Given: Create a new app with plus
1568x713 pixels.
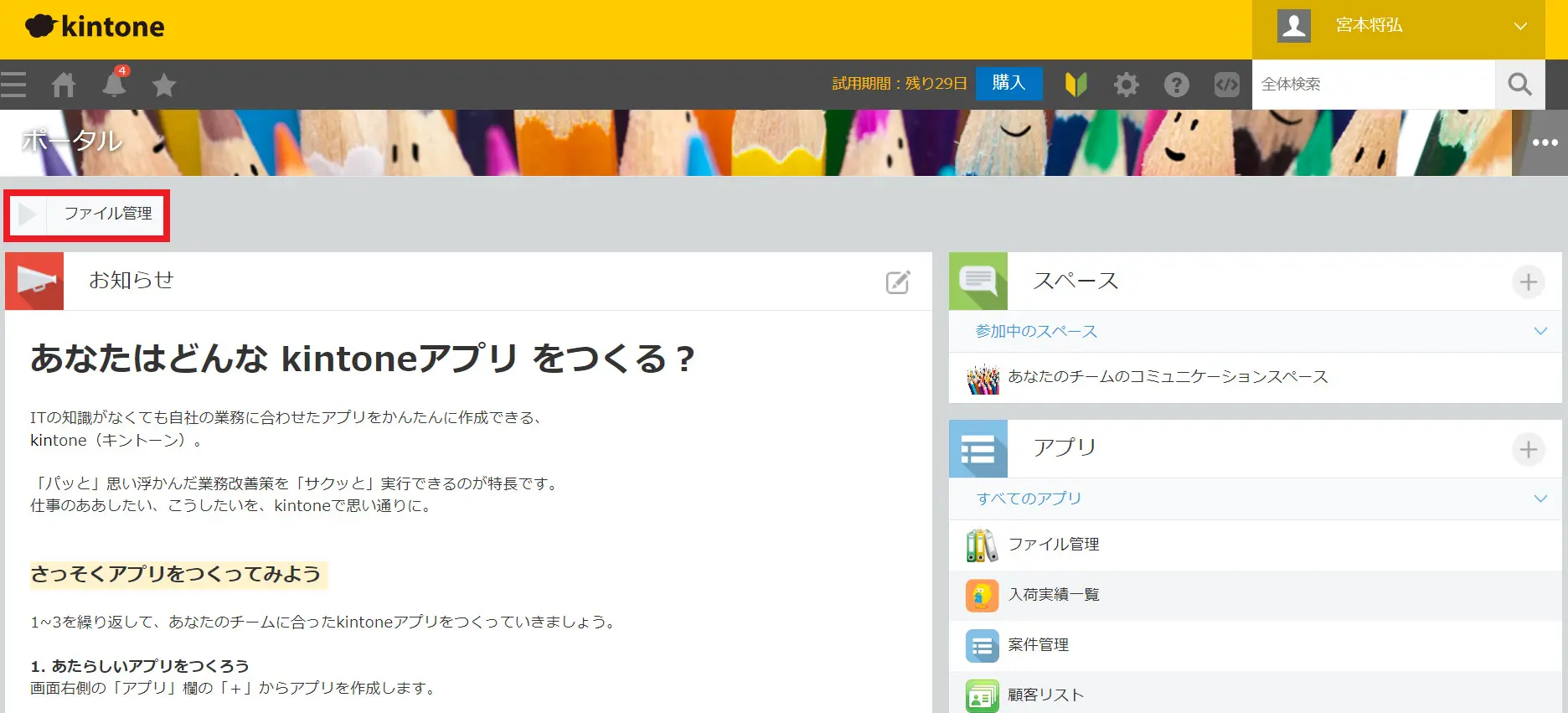Looking at the screenshot, I should pos(1529,449).
